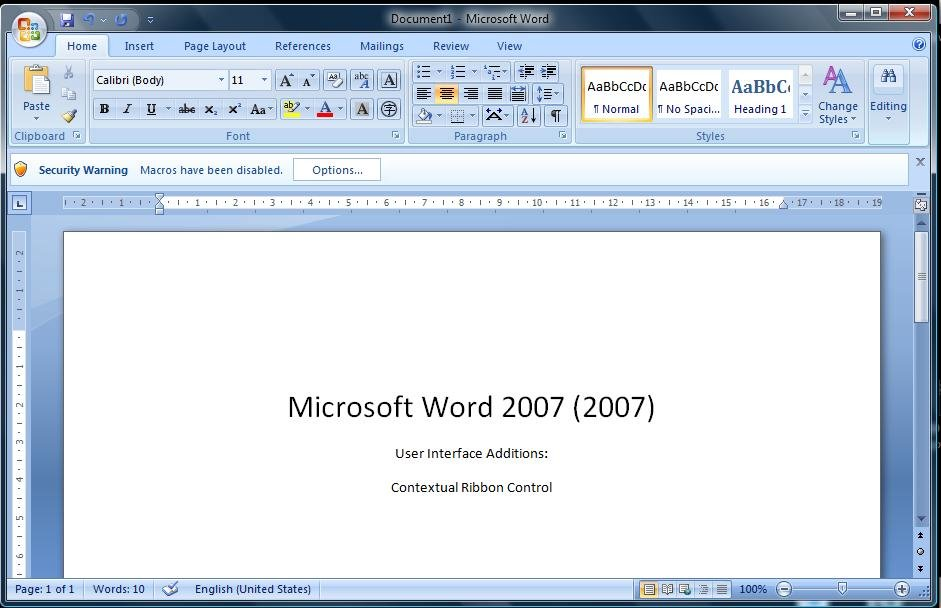Toggle superscript formatting
This screenshot has height=608, width=941.
pos(234,109)
